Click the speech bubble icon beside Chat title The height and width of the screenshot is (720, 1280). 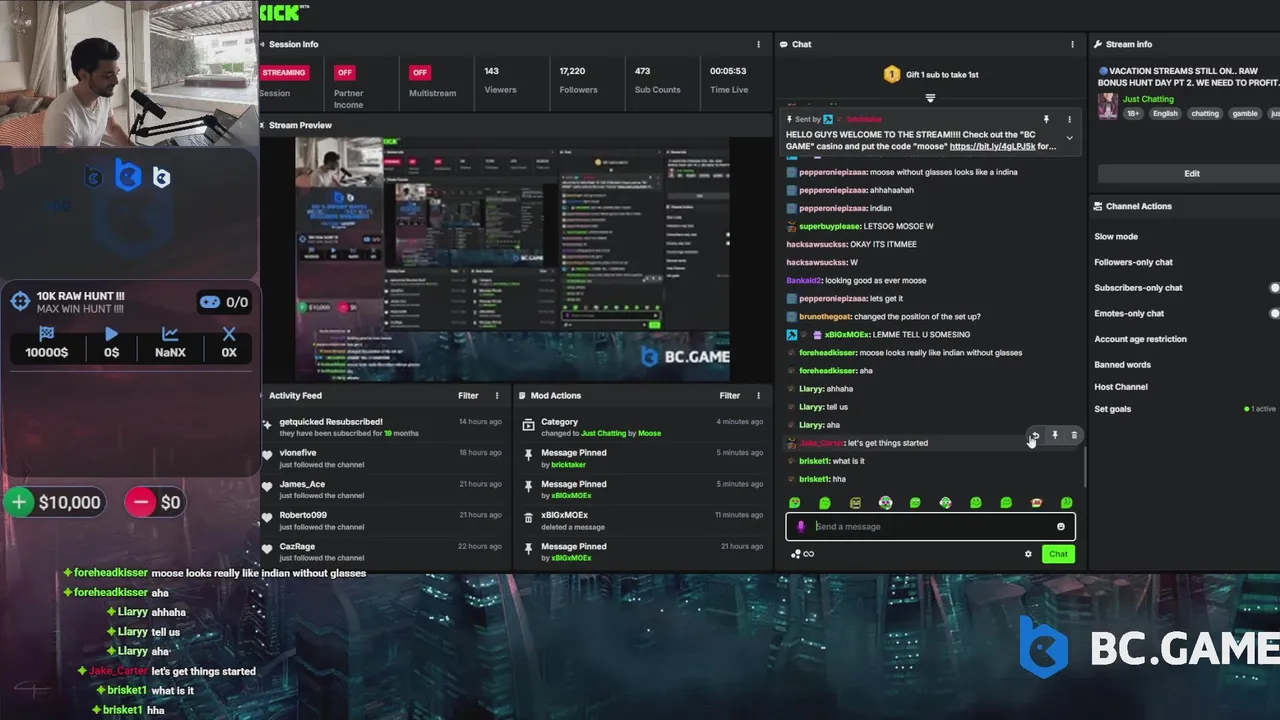[x=784, y=44]
